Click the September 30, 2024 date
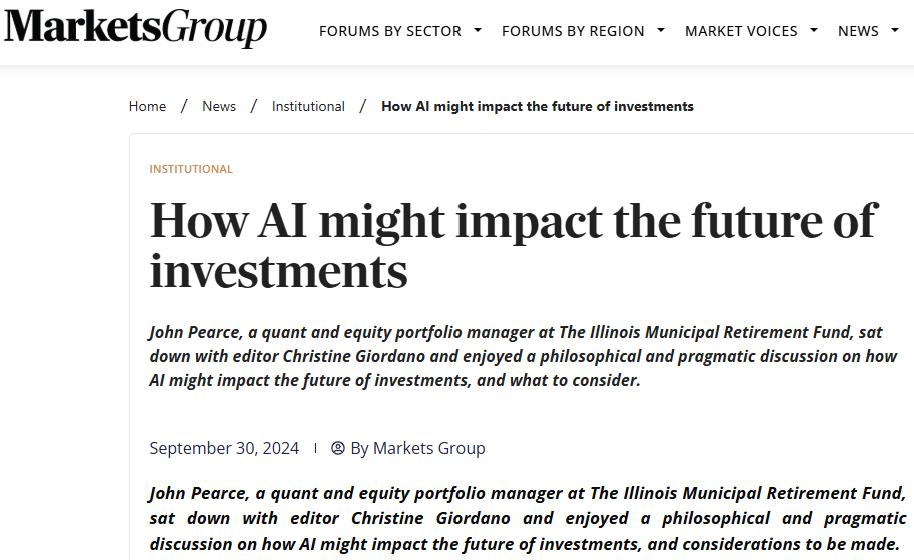The height and width of the screenshot is (560, 914). click(224, 448)
